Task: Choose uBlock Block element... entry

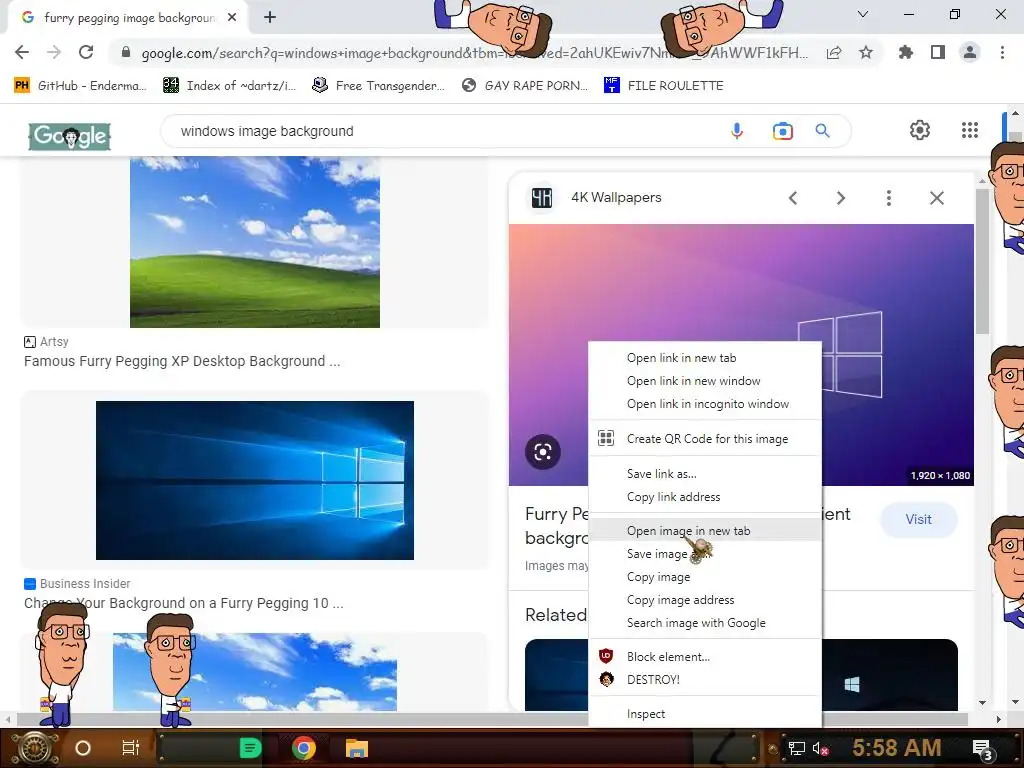Action: click(705, 657)
